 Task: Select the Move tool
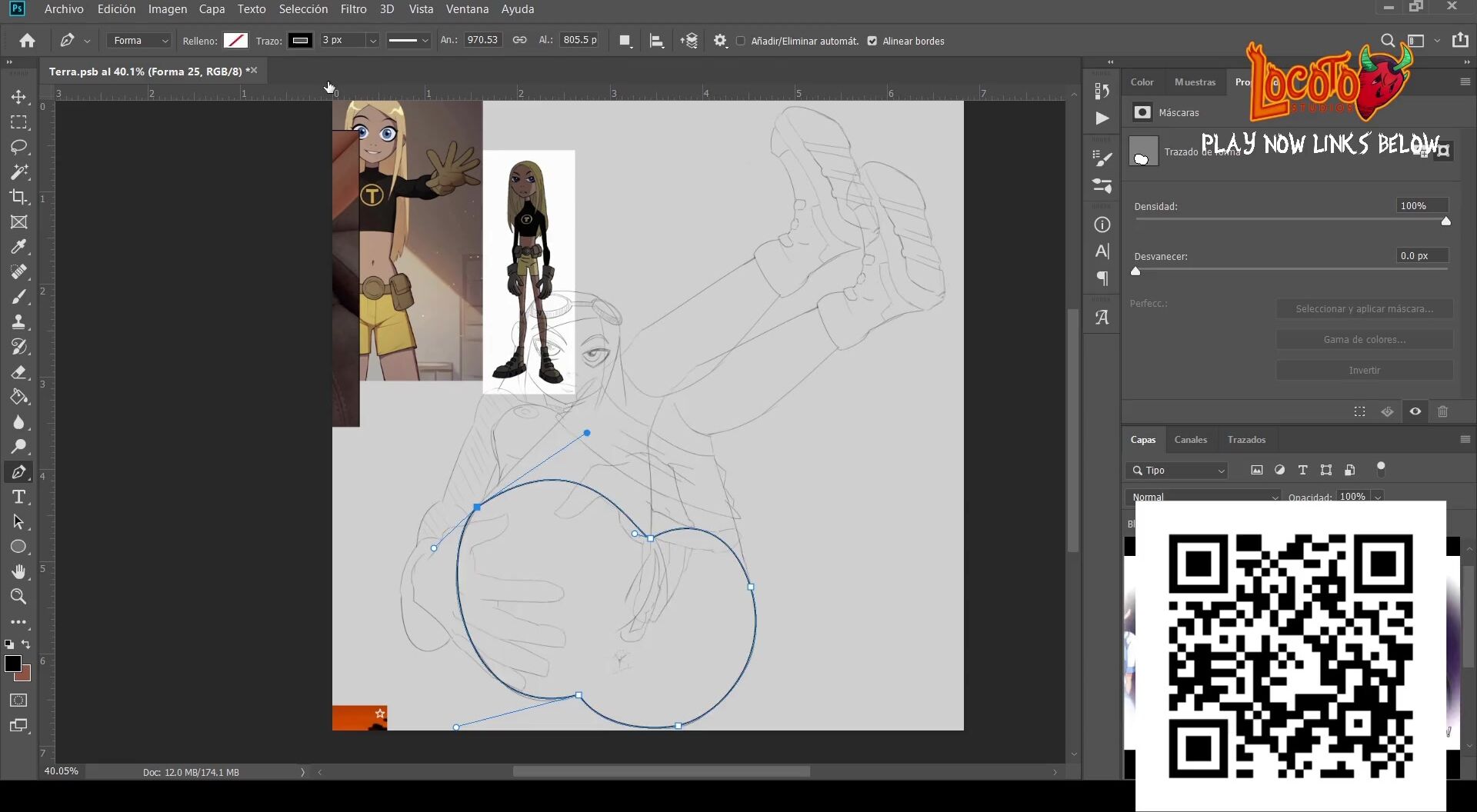pyautogui.click(x=18, y=98)
